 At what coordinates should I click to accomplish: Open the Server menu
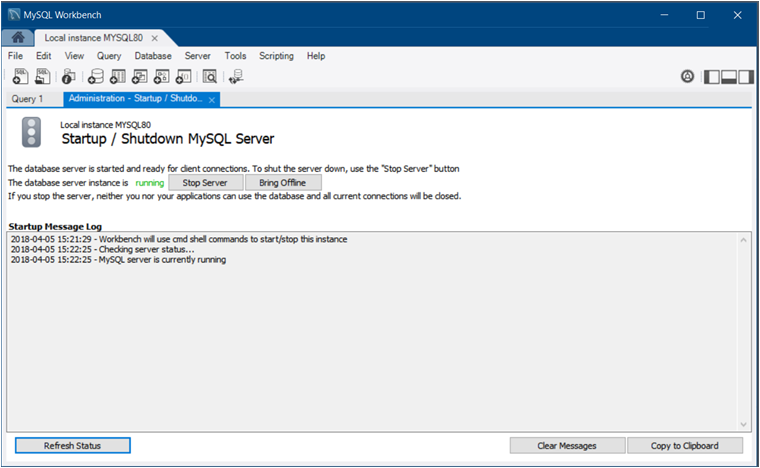(x=198, y=56)
